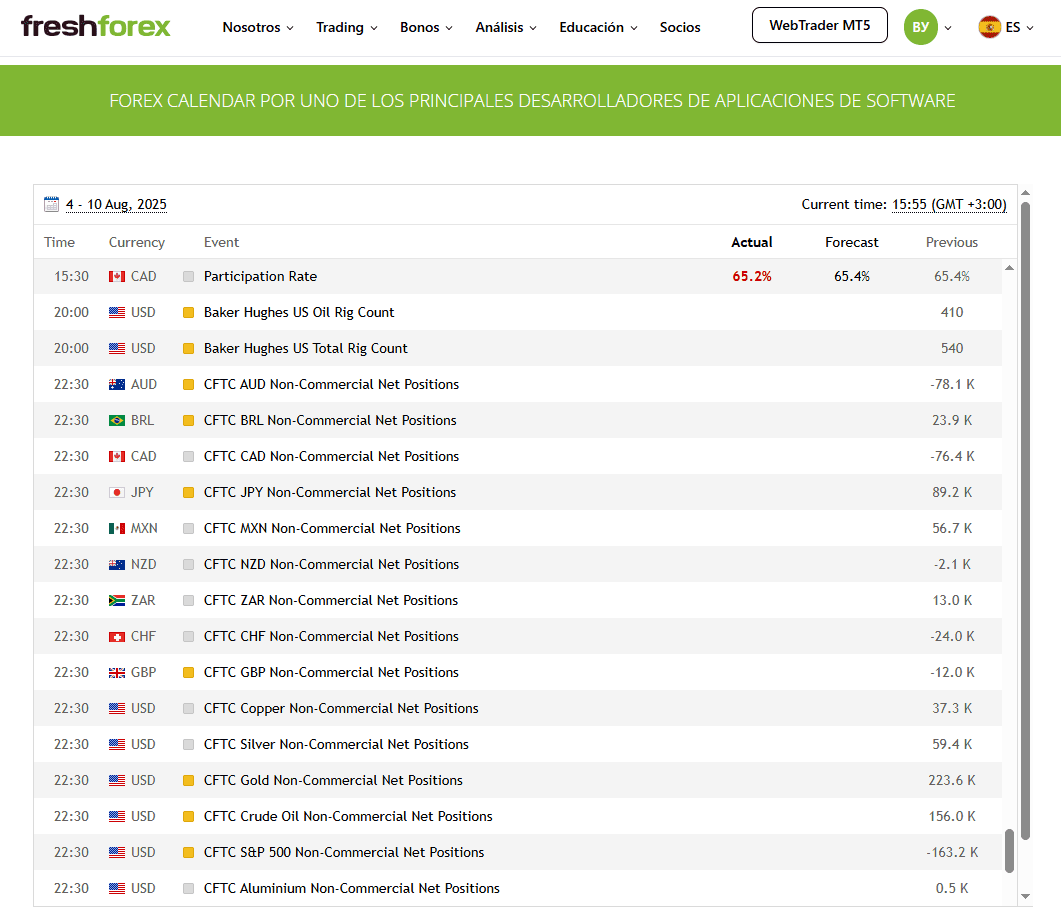The width and height of the screenshot is (1061, 911).
Task: Click the South Africa flag on CFTC ZAR row
Action: pyautogui.click(x=117, y=600)
